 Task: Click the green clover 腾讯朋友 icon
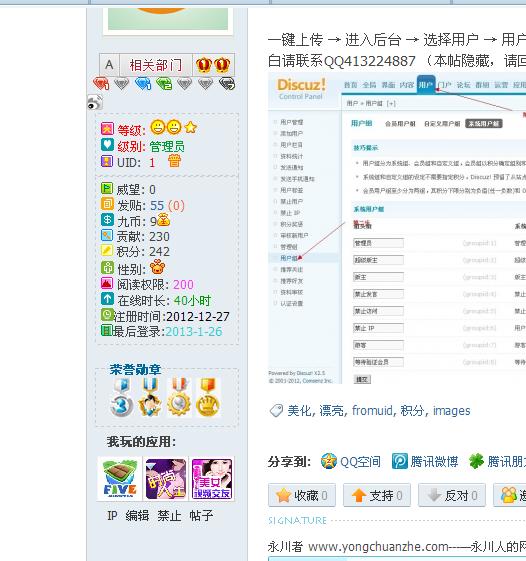pyautogui.click(x=477, y=461)
